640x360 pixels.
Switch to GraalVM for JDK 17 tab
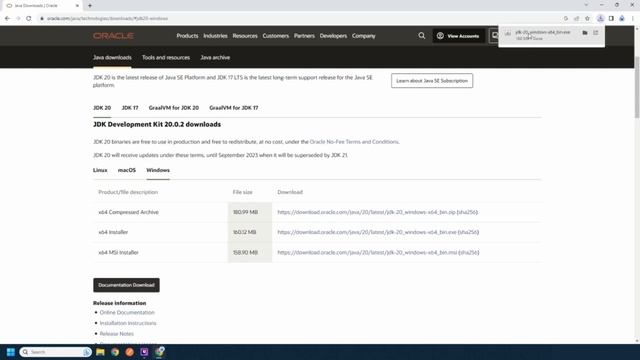[x=234, y=108]
